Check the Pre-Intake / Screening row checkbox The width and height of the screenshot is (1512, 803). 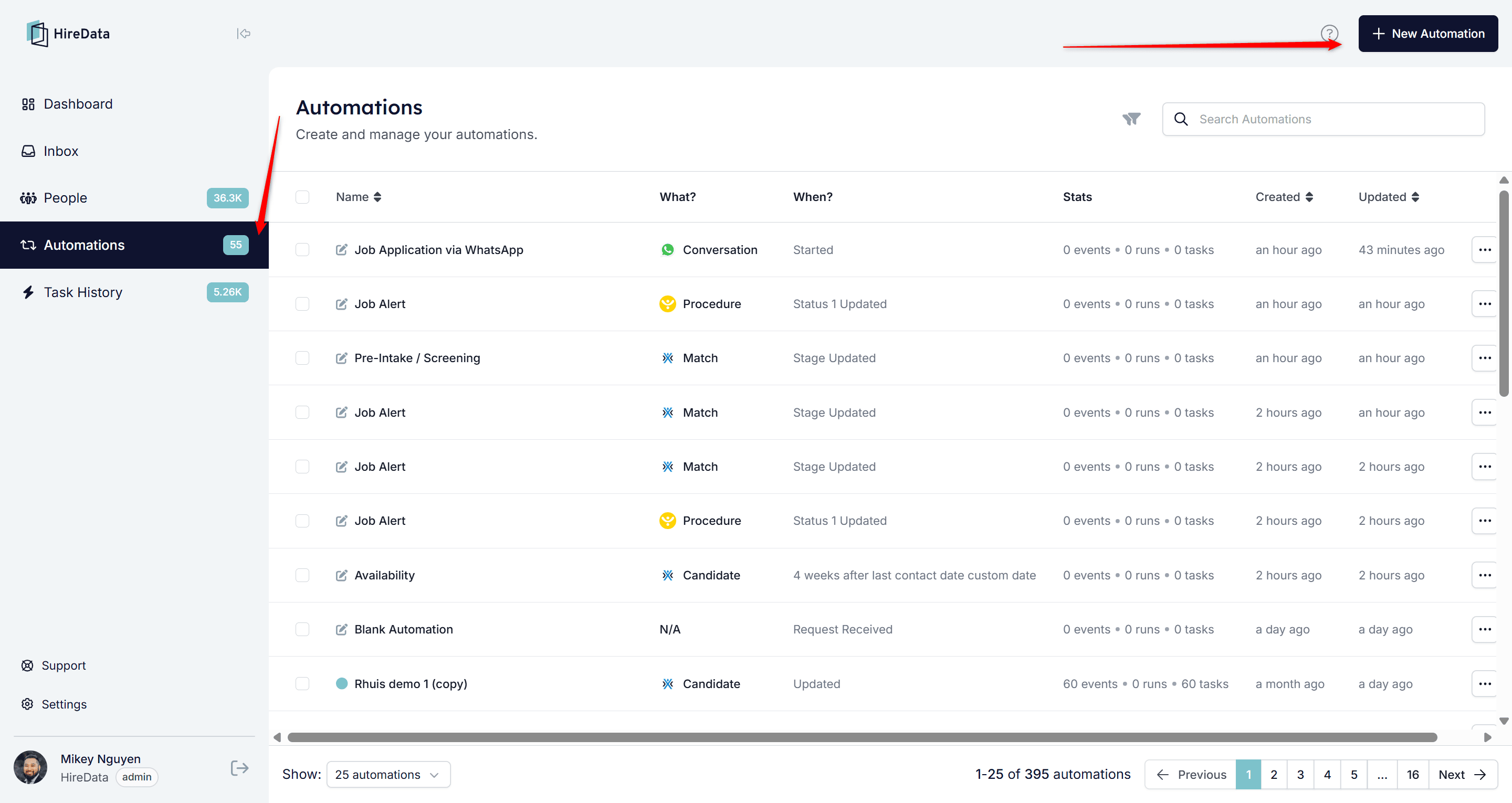point(302,358)
